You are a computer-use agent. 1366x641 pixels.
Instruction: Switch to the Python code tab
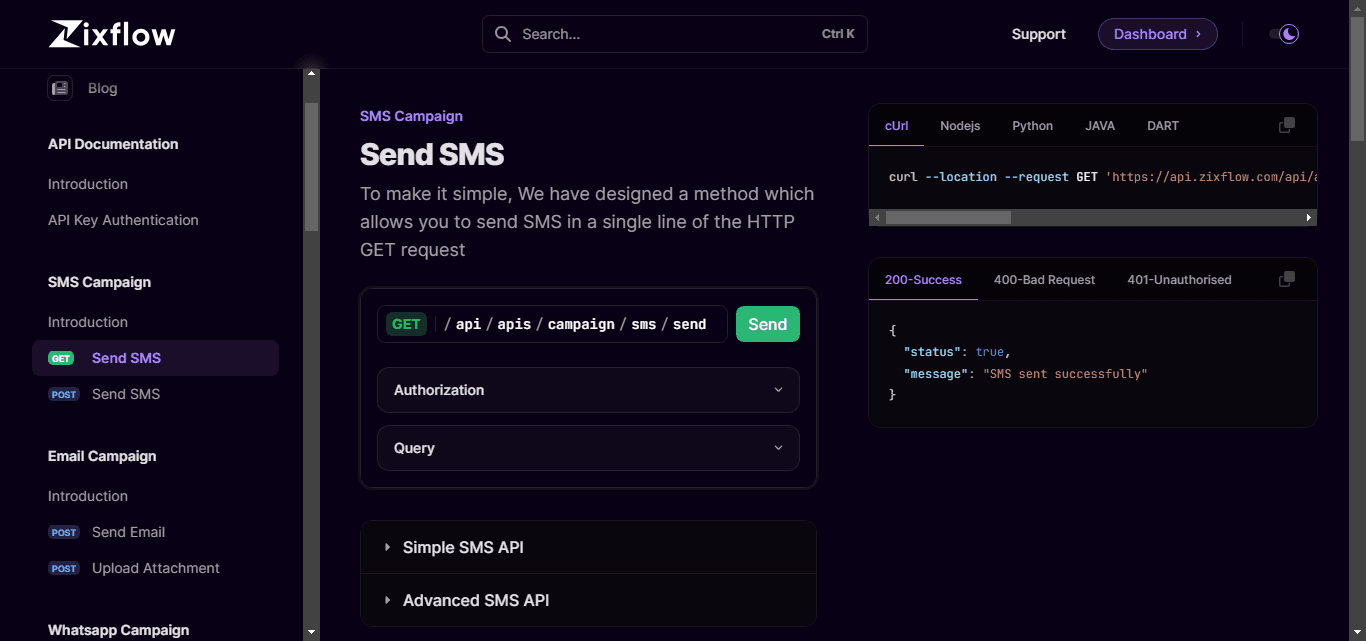coord(1032,125)
